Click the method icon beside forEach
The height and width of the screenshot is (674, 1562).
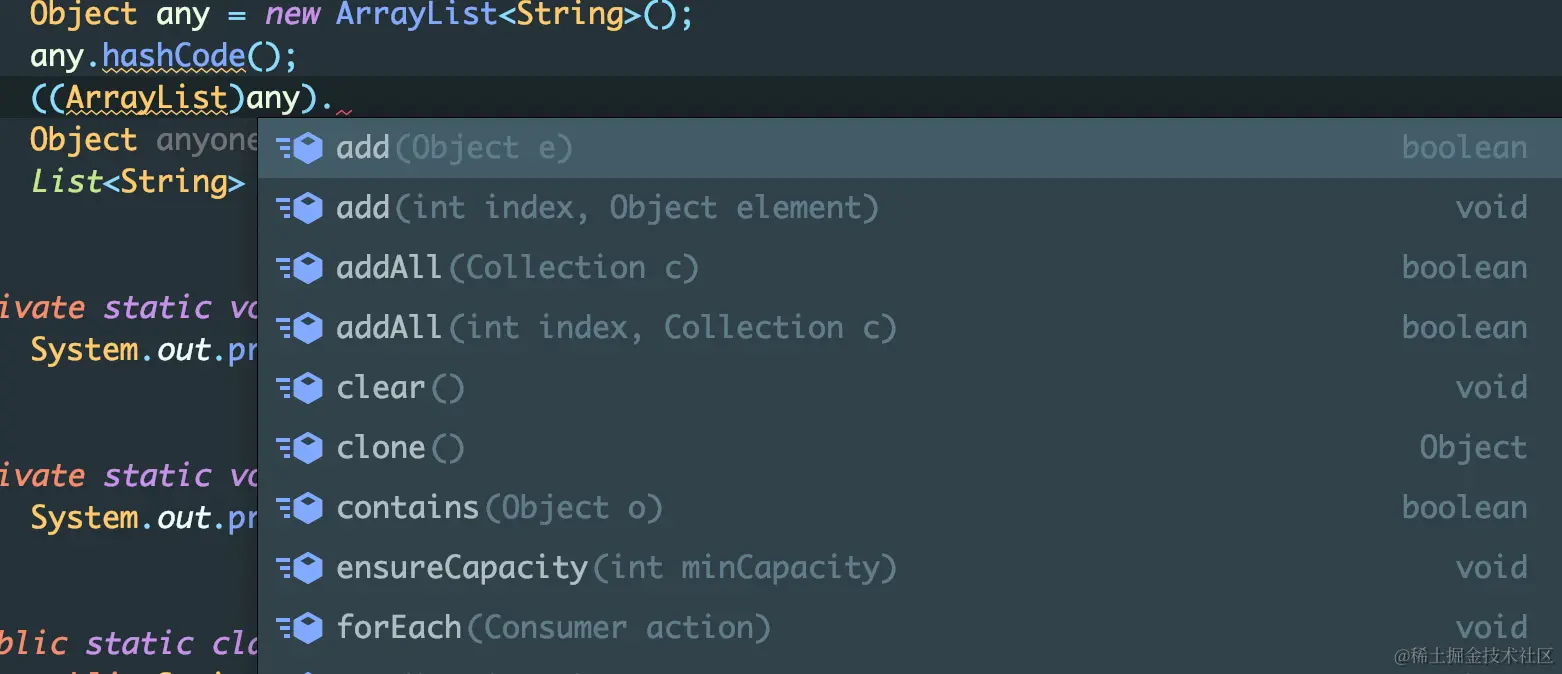[x=299, y=628]
